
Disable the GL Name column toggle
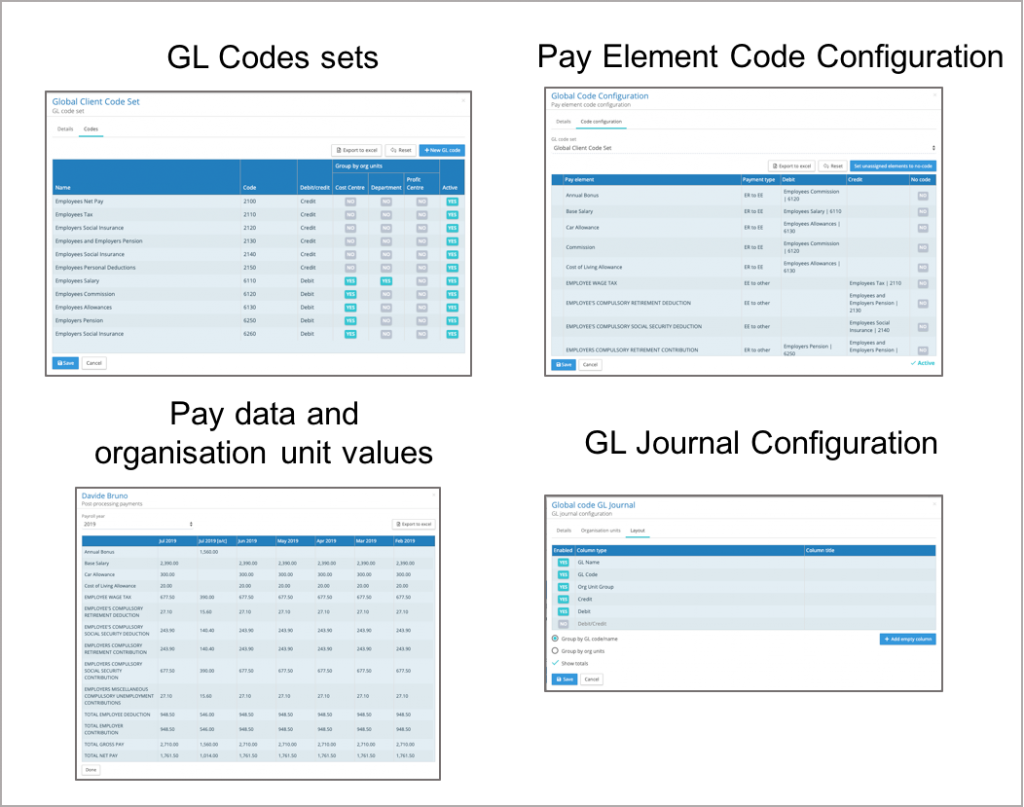tap(563, 563)
